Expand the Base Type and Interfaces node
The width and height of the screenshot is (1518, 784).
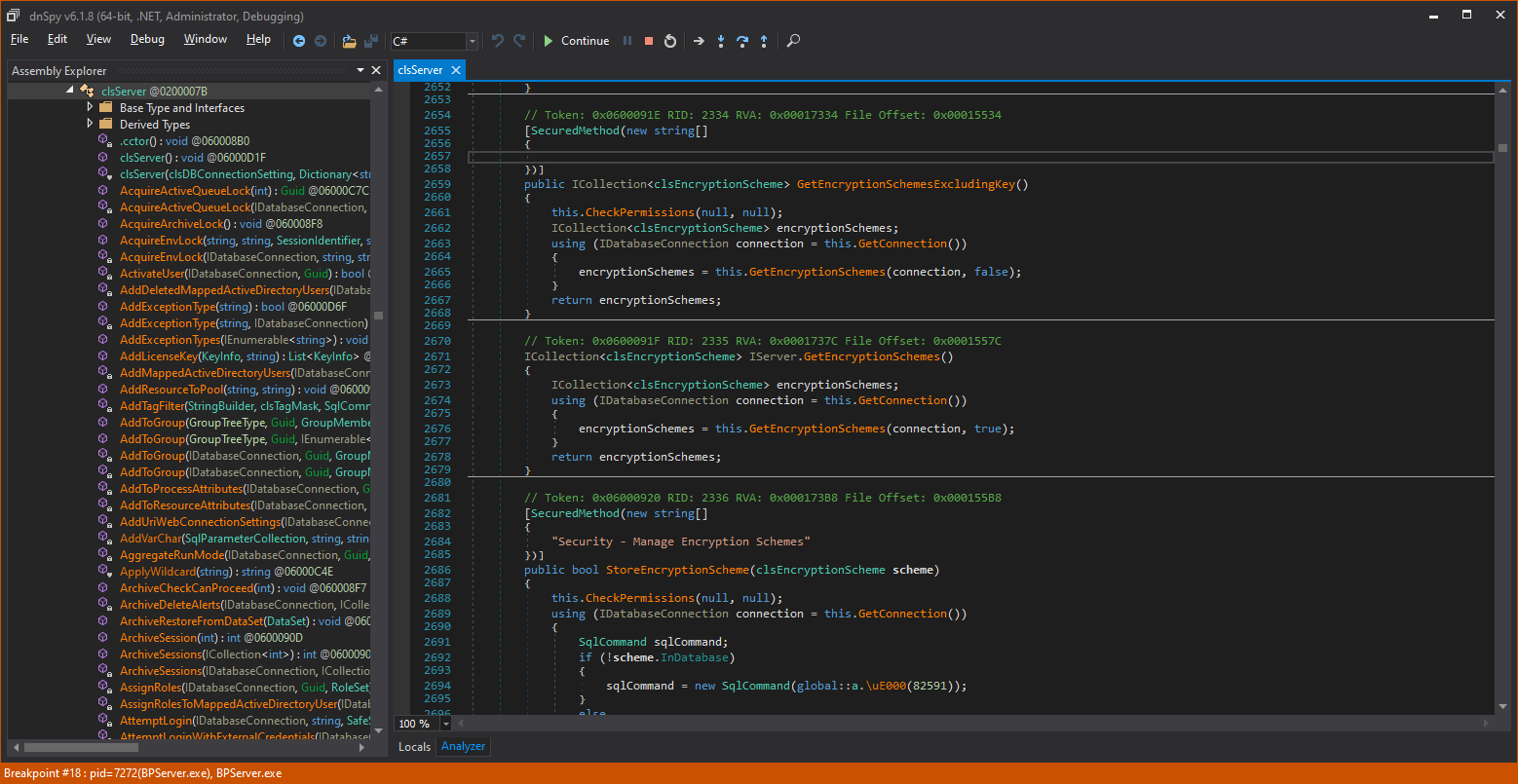point(91,107)
